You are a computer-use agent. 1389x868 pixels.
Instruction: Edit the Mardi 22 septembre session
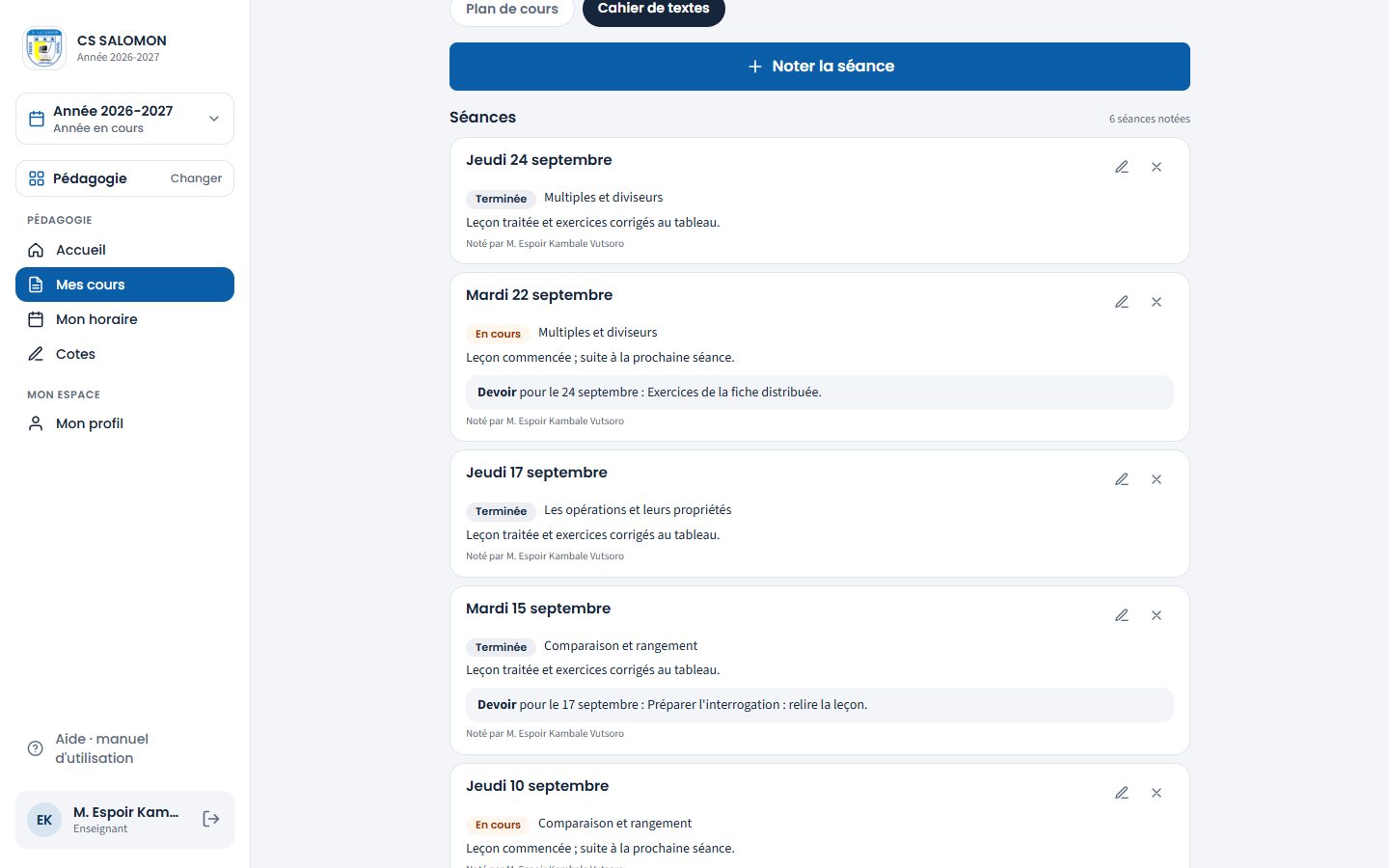click(1122, 302)
